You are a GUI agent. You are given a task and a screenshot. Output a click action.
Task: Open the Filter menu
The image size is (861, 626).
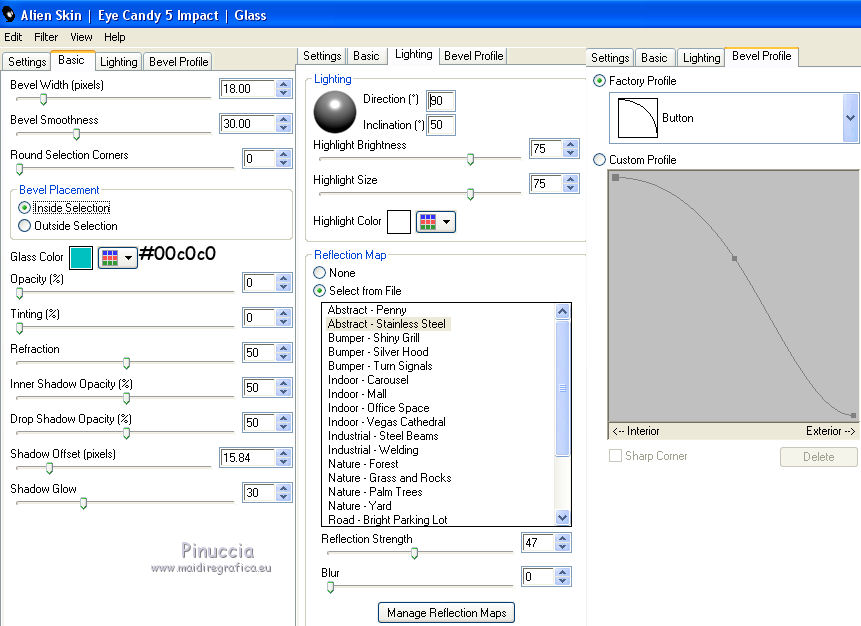(46, 37)
